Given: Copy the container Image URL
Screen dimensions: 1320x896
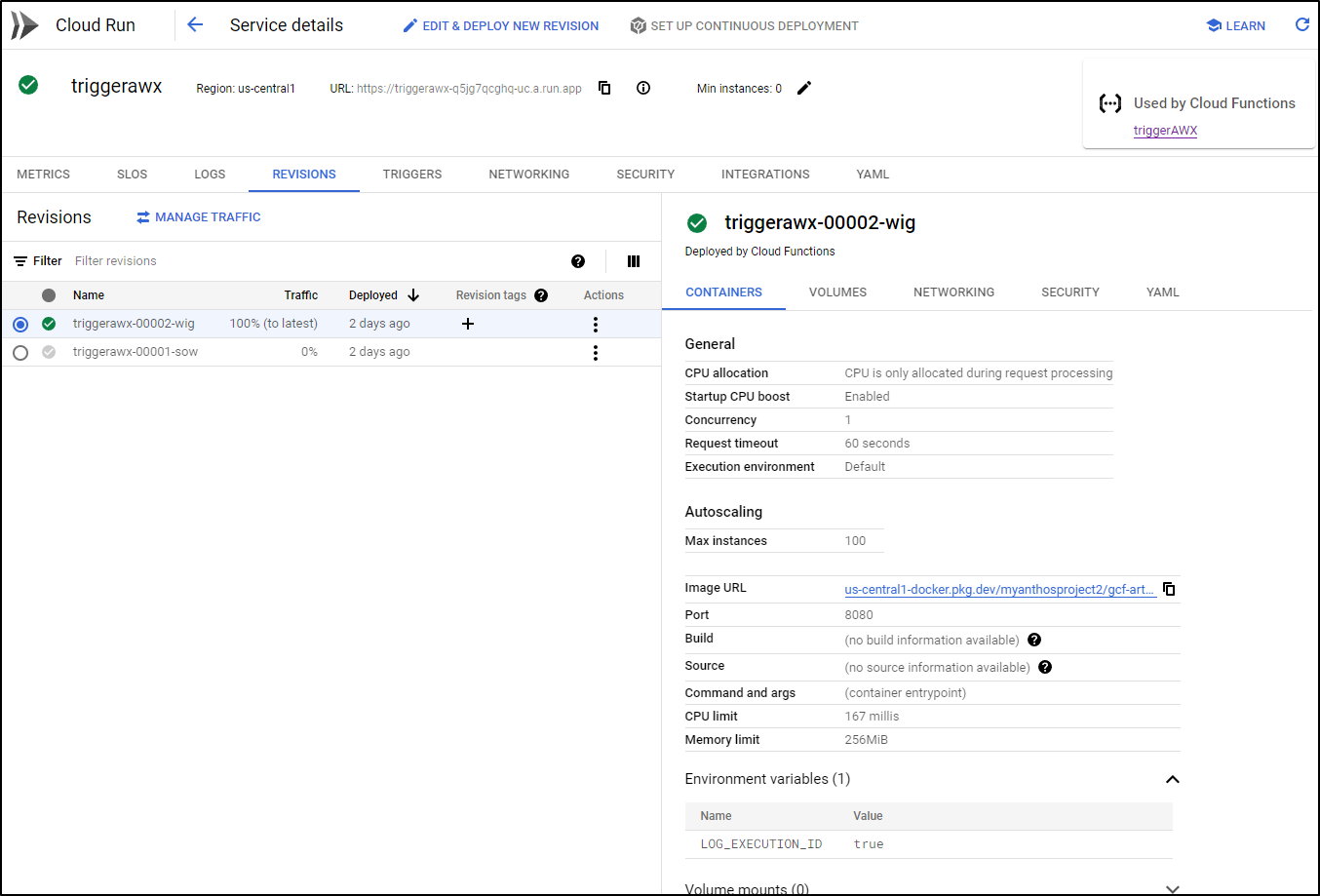Looking at the screenshot, I should tap(1169, 589).
